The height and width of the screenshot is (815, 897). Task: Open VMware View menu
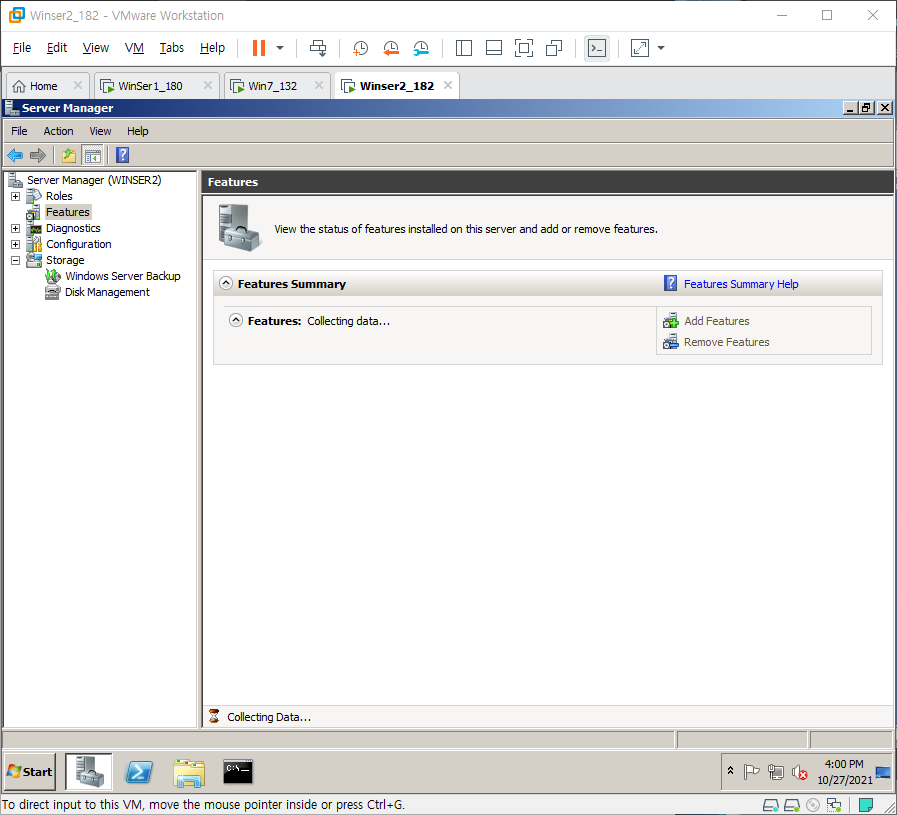[96, 47]
